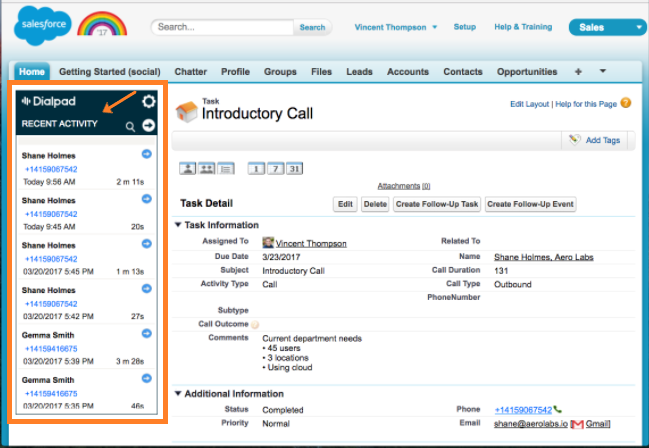Click shane@aerolabs.io email link

pos(531,424)
